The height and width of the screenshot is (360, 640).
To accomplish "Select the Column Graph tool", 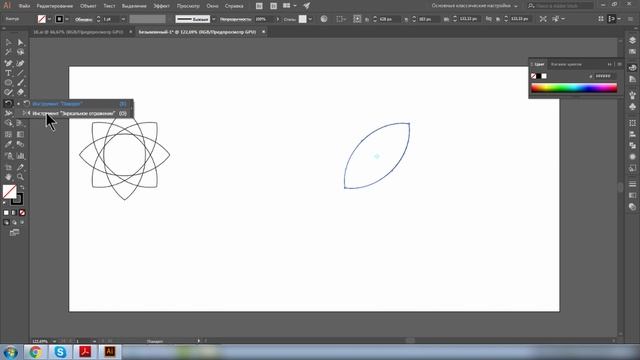I will (20, 156).
